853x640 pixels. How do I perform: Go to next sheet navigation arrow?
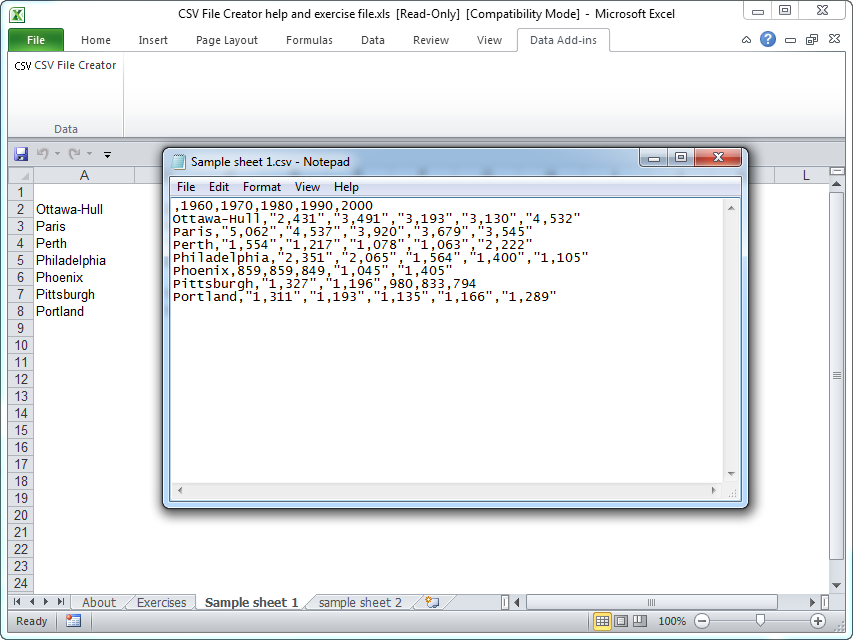46,602
